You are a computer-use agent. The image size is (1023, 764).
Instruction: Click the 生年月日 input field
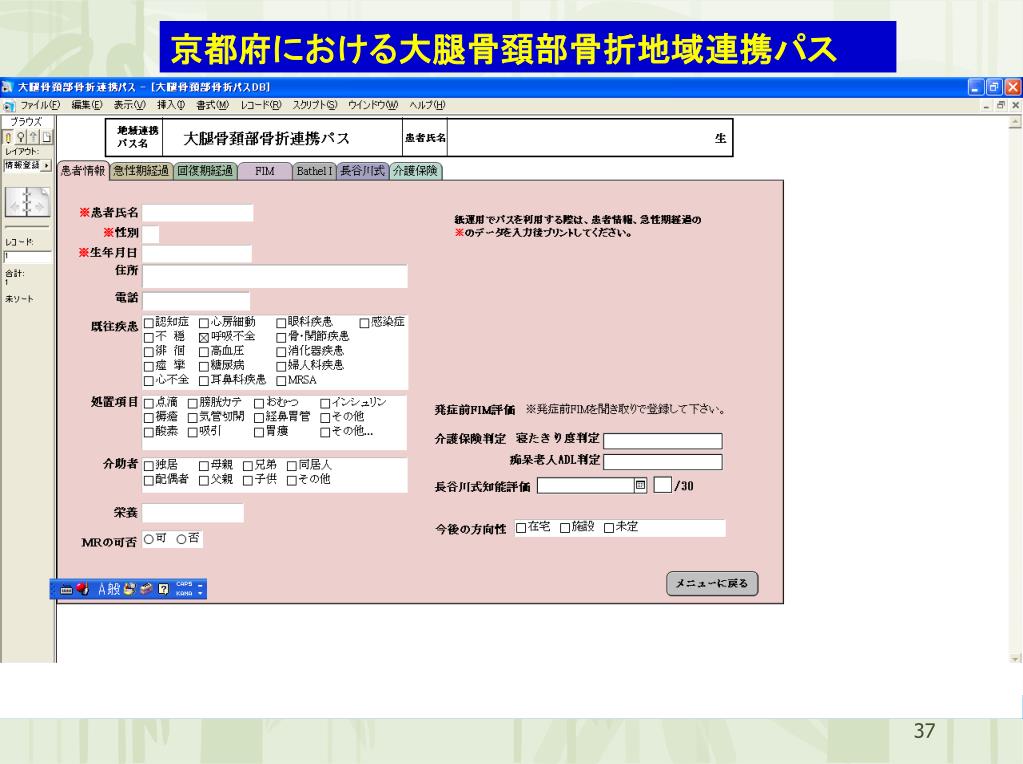[197, 253]
